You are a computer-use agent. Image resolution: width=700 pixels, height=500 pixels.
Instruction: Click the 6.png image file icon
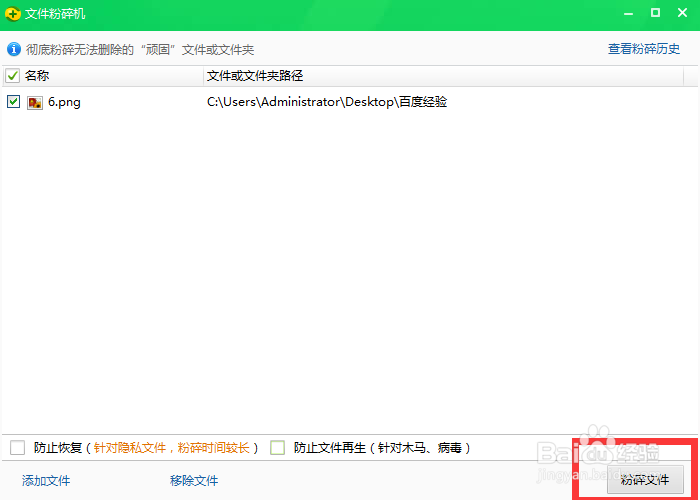pos(35,103)
